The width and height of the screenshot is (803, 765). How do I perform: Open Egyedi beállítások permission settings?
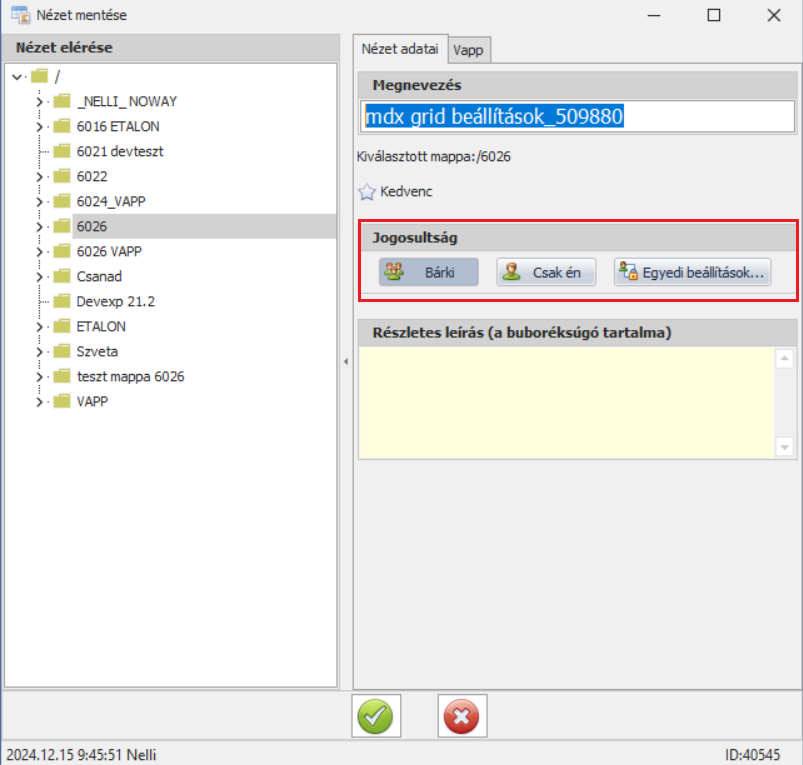click(692, 272)
